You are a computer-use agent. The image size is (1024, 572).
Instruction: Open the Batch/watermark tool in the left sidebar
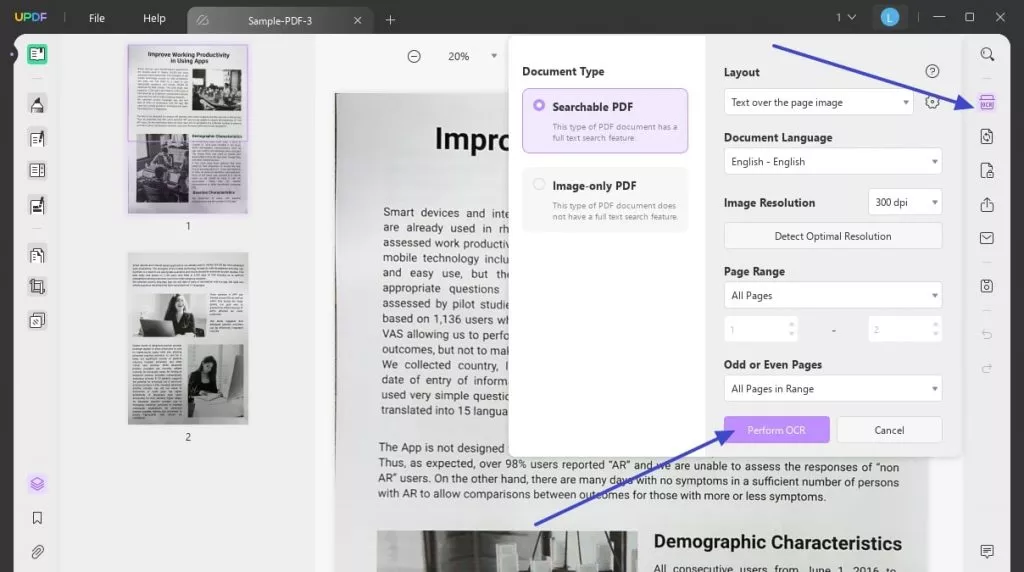tap(37, 321)
